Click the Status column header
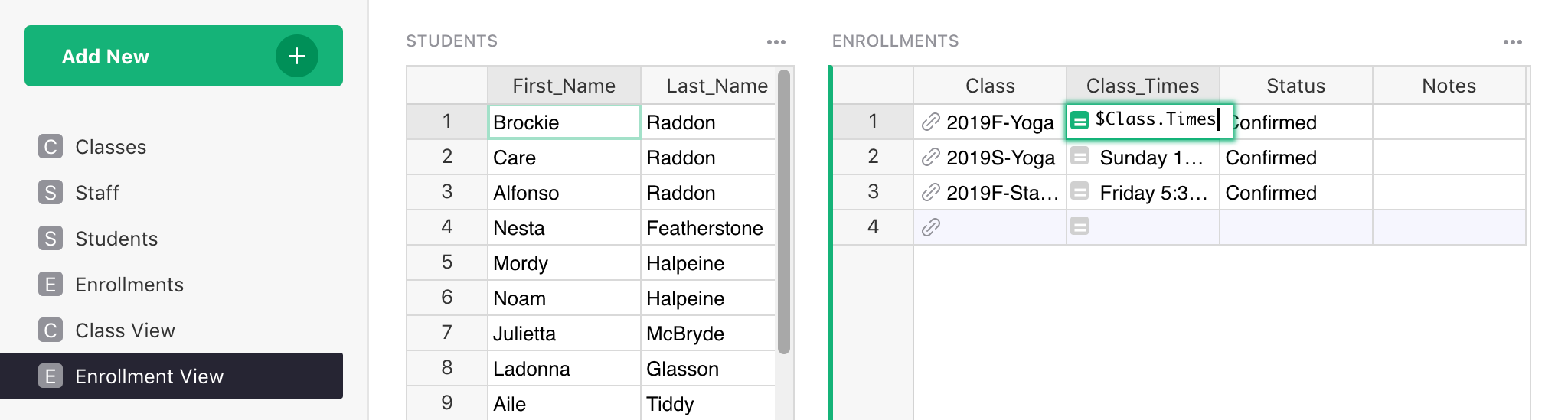The width and height of the screenshot is (1568, 420). (x=1296, y=86)
